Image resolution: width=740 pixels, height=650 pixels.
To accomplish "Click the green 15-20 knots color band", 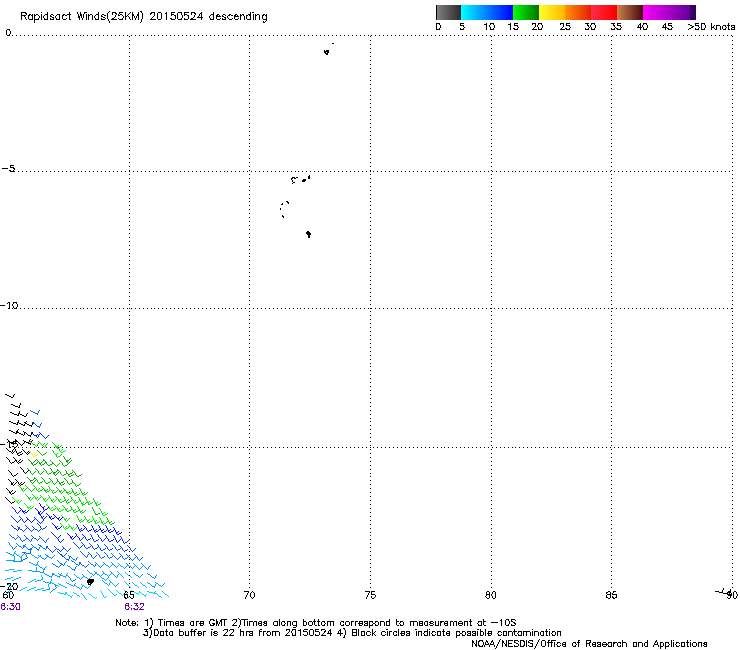I will tap(526, 12).
